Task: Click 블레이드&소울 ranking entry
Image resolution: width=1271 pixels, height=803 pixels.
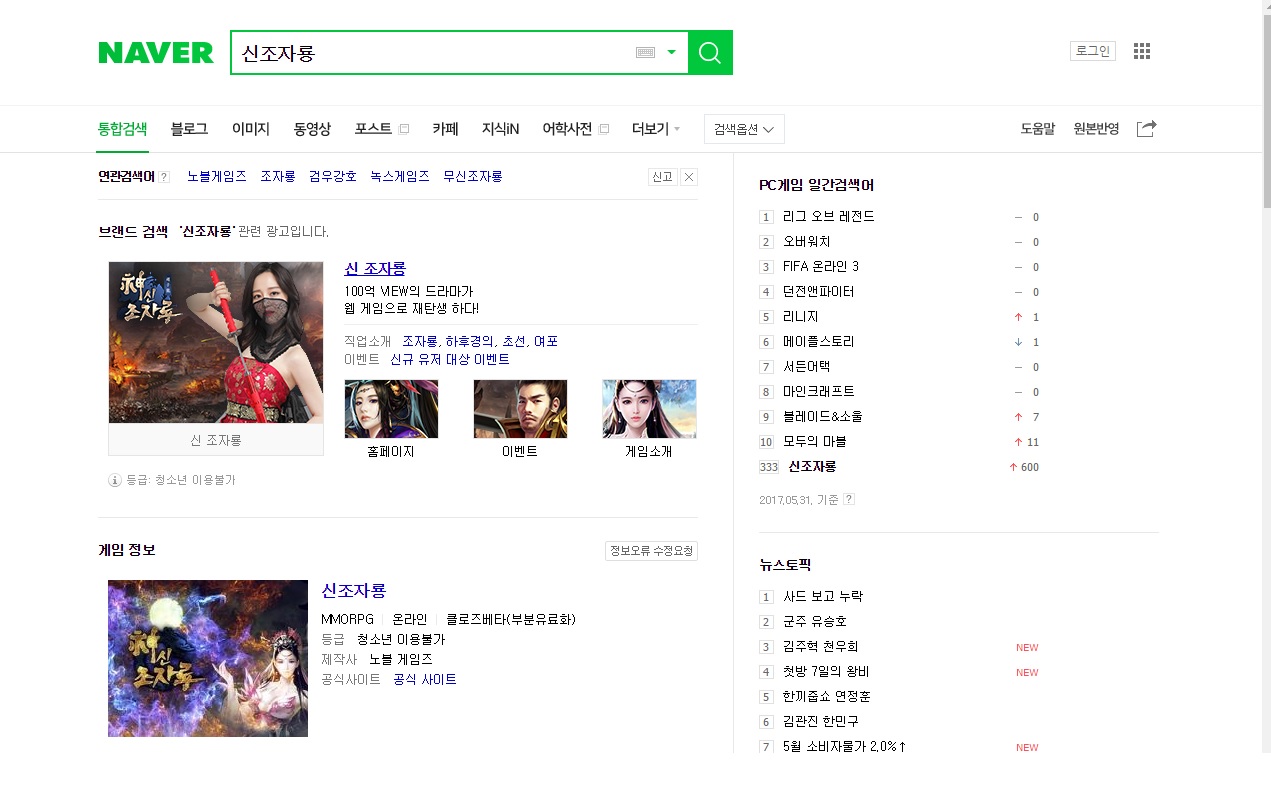Action: 823,416
